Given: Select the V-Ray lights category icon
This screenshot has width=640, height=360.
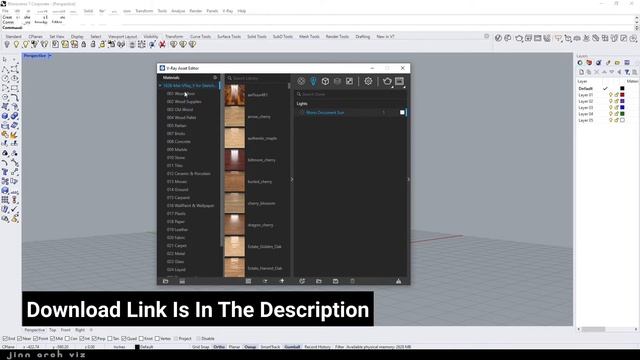Looking at the screenshot, I should (313, 81).
